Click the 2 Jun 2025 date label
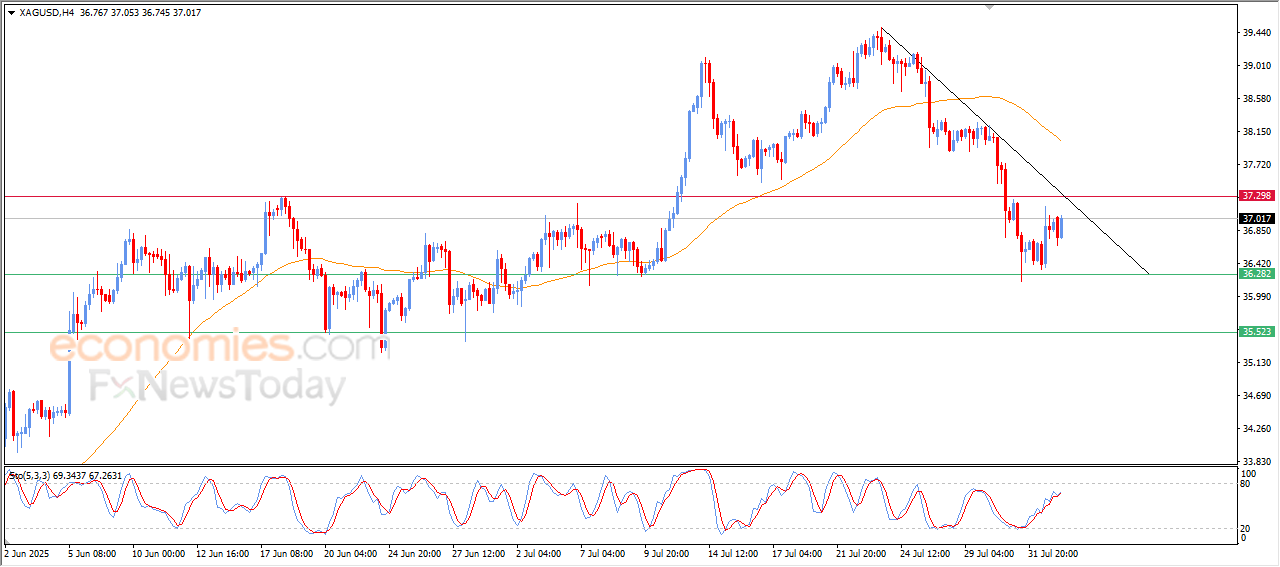Image resolution: width=1280 pixels, height=567 pixels. [x=28, y=552]
